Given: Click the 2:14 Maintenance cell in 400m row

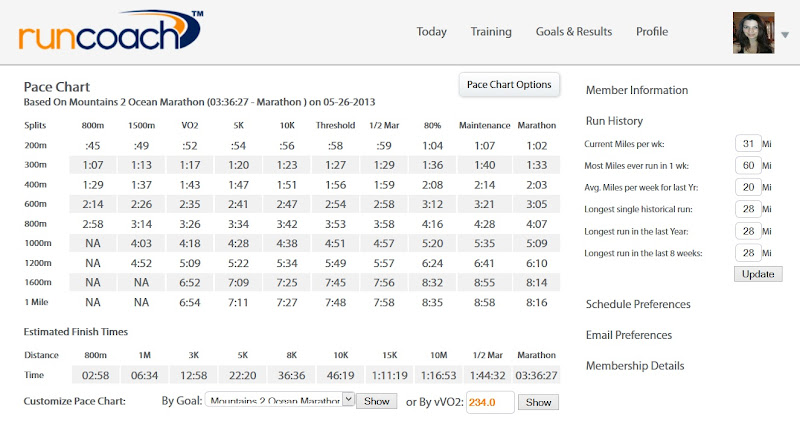Looking at the screenshot, I should click(484, 185).
